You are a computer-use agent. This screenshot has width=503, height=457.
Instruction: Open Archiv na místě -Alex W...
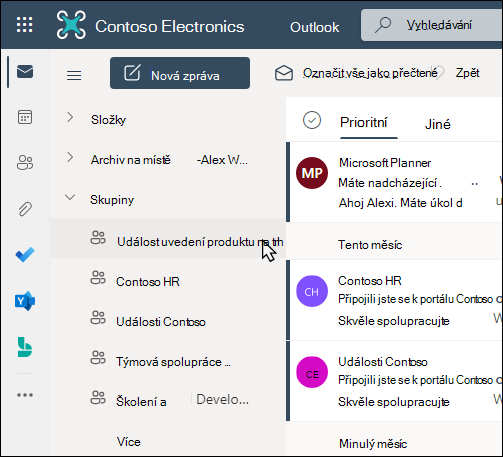coord(168,160)
